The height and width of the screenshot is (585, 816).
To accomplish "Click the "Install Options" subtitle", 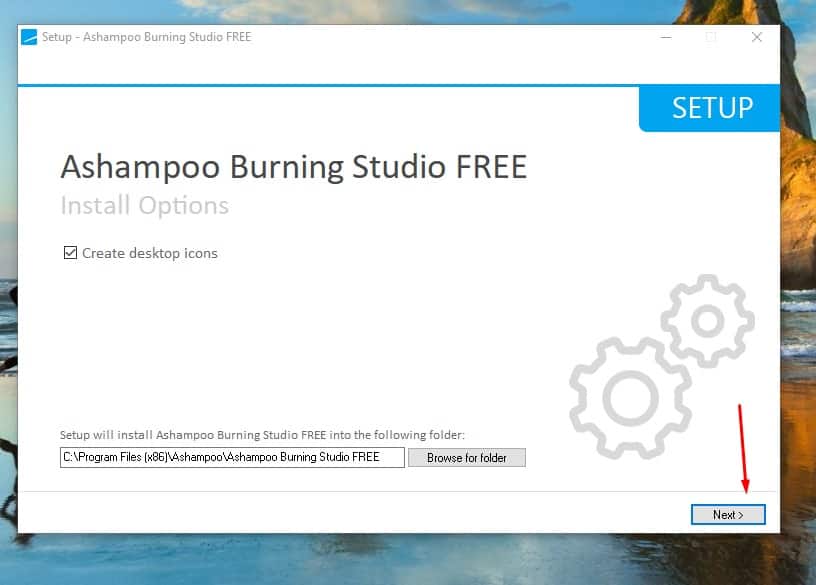I will tap(144, 206).
